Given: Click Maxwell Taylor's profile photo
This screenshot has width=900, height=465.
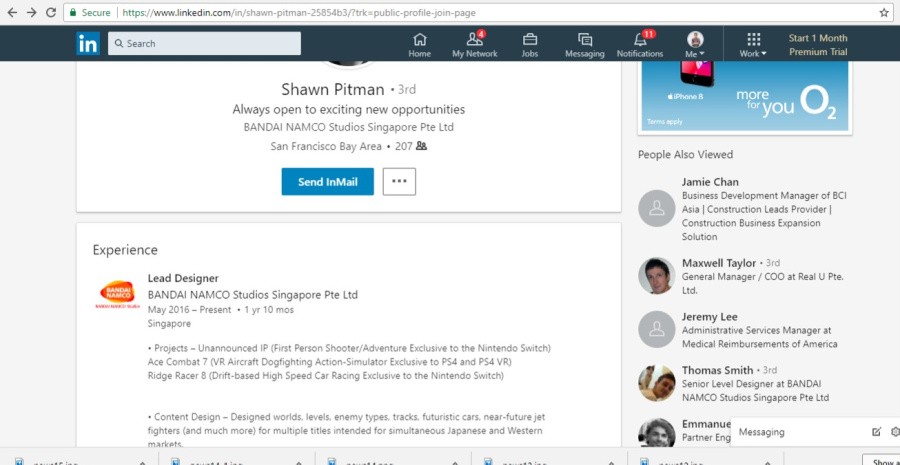Looking at the screenshot, I should pyautogui.click(x=657, y=276).
